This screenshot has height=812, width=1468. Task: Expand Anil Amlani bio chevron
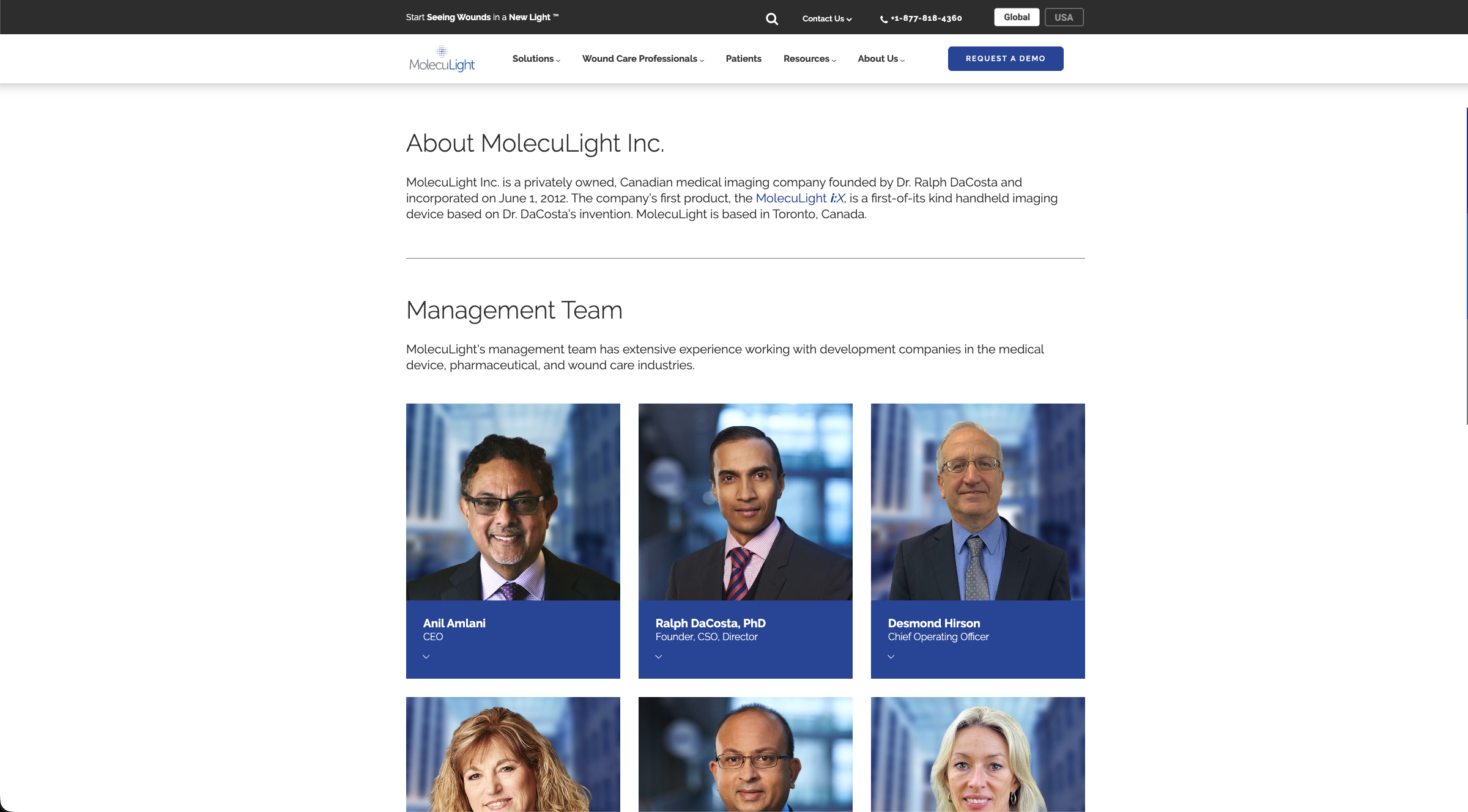pyautogui.click(x=426, y=657)
